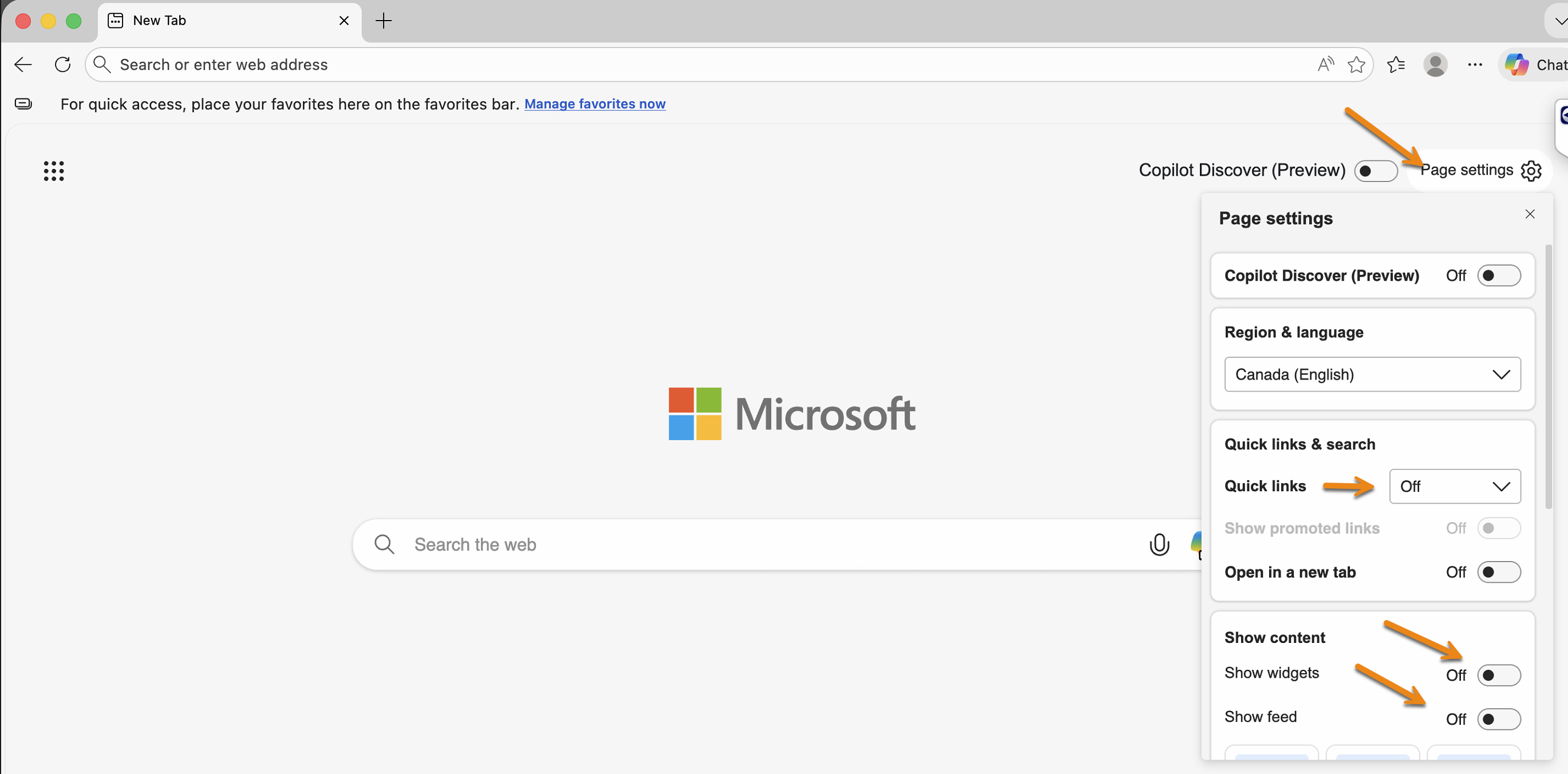Enable the Show widgets switch
Screen dimensions: 1568x774
pos(1499,675)
